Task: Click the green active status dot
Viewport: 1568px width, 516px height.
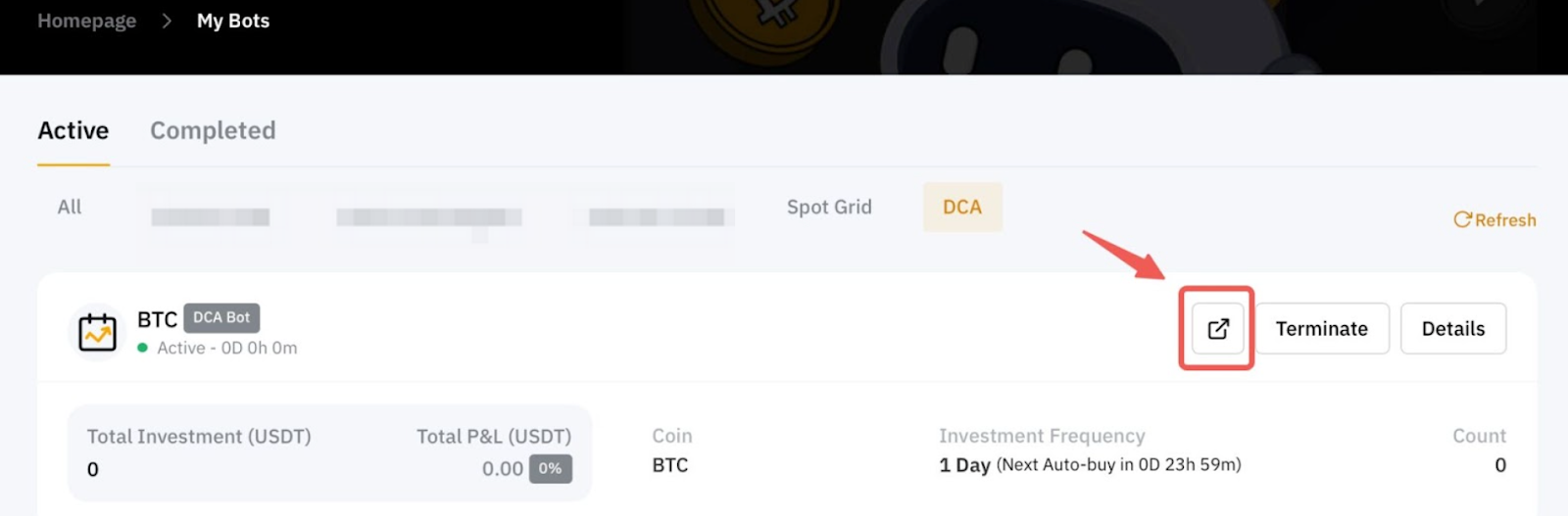Action: click(143, 348)
